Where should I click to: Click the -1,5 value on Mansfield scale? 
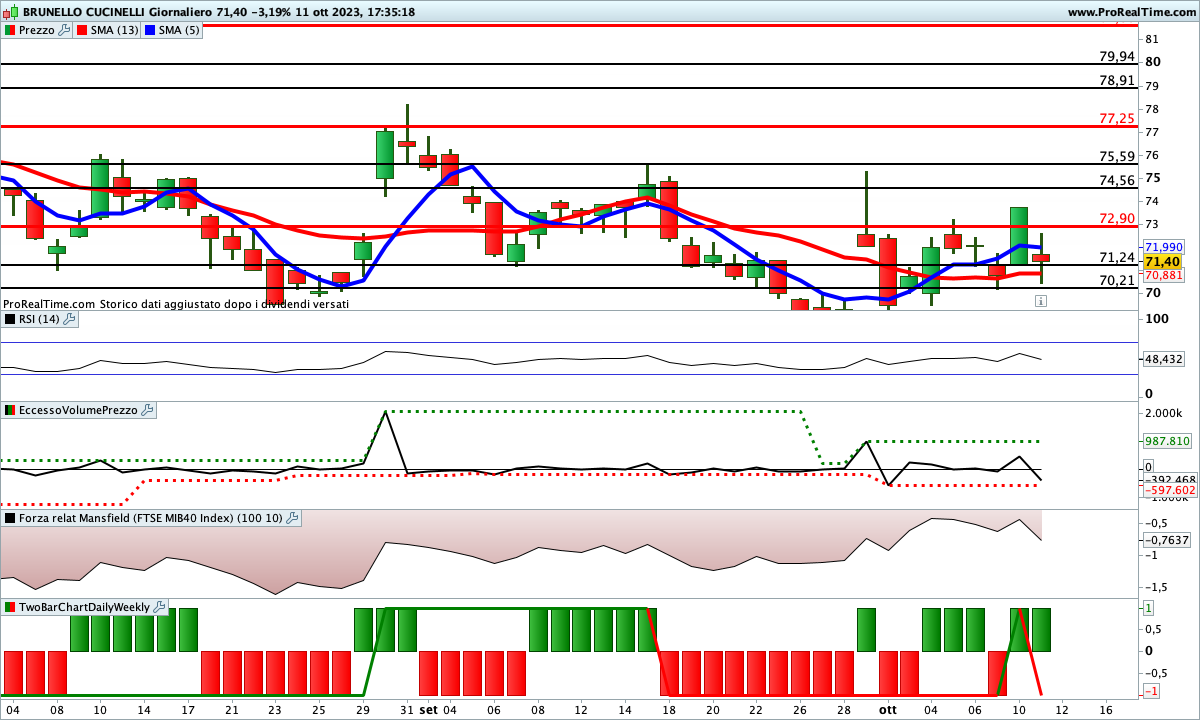[x=1158, y=587]
